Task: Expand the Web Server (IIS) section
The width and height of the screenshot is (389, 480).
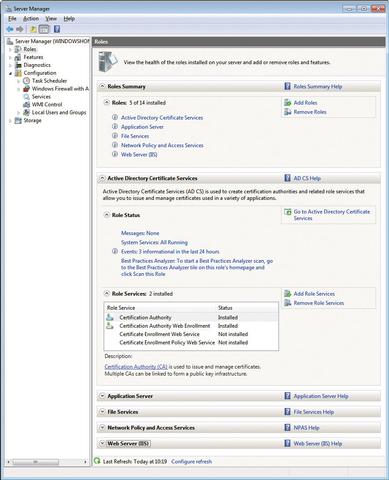Action: (x=102, y=443)
